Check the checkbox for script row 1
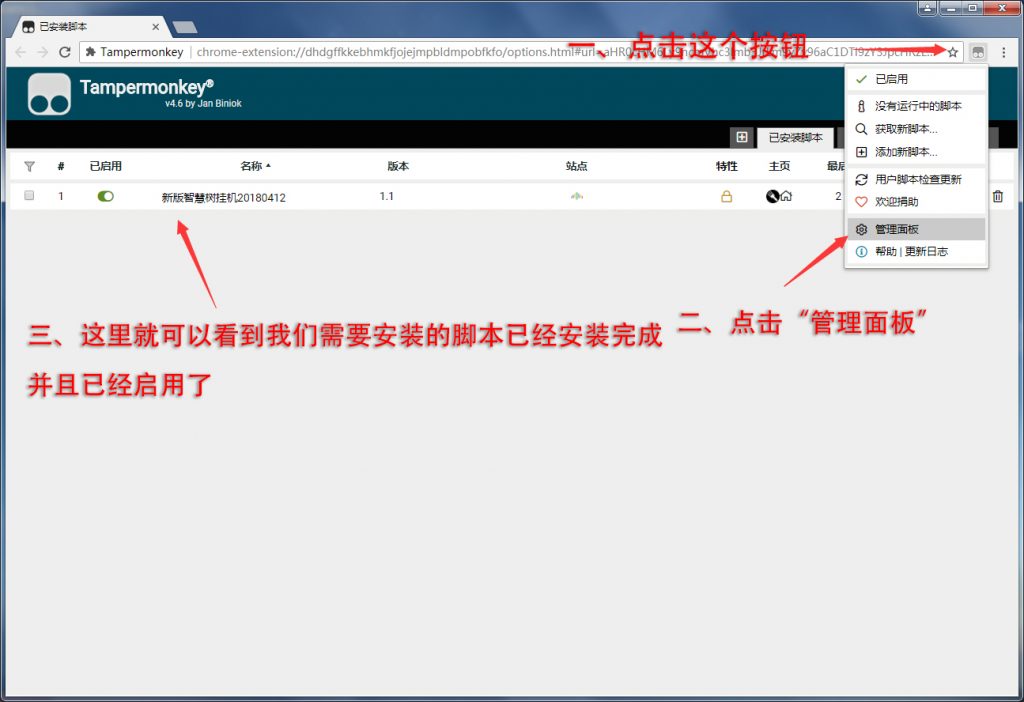The image size is (1024, 702). point(29,195)
